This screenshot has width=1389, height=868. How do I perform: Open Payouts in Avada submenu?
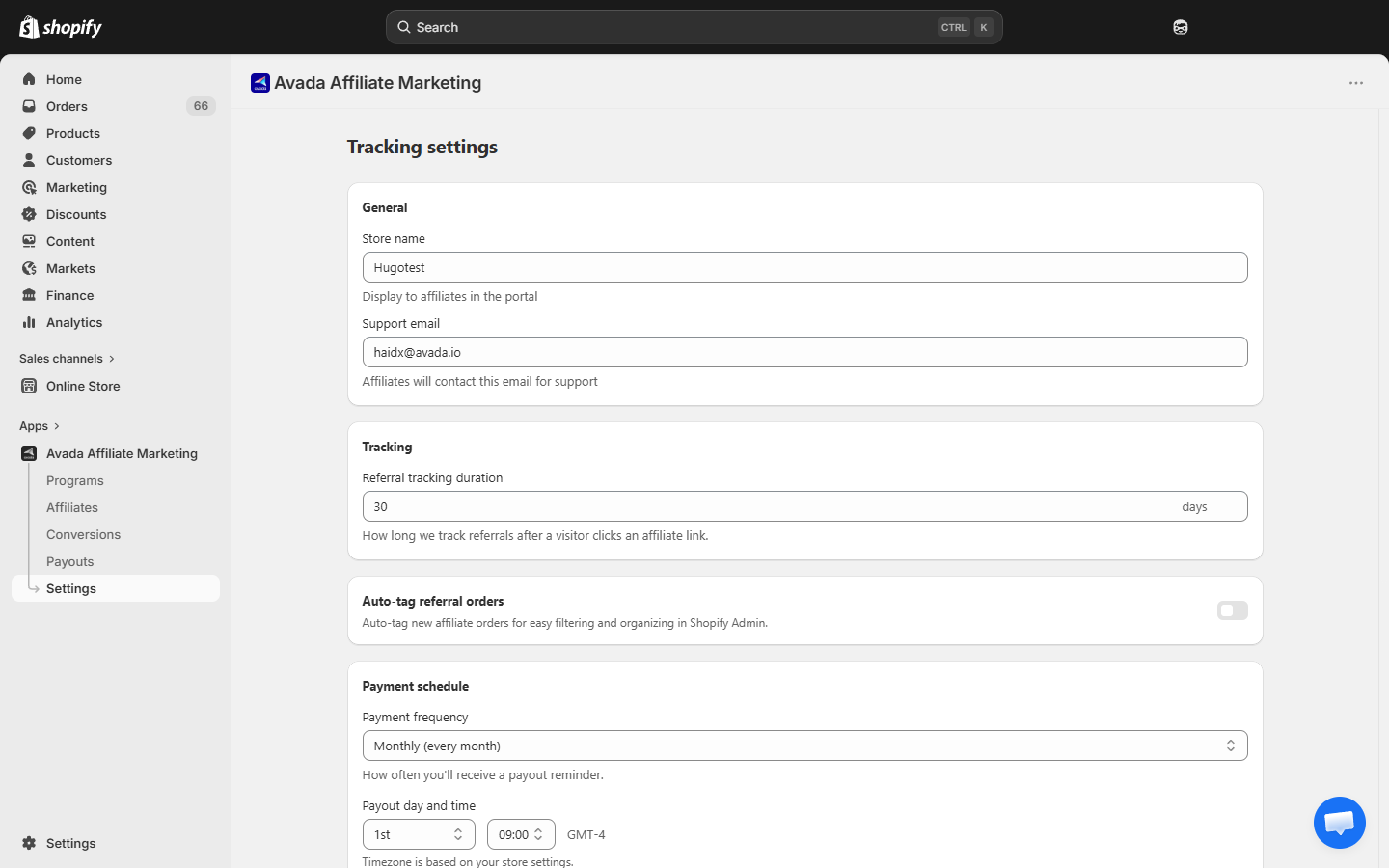click(70, 561)
